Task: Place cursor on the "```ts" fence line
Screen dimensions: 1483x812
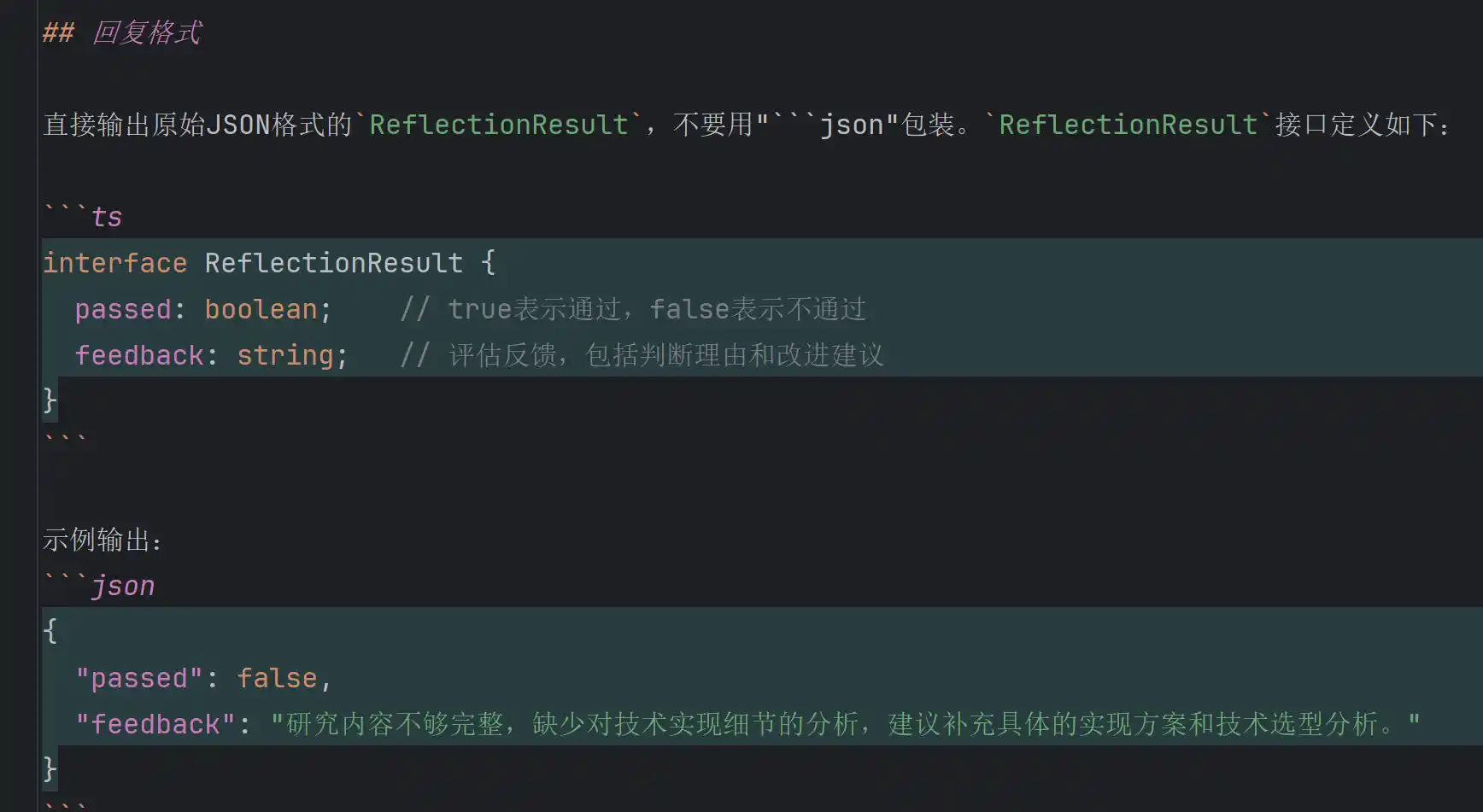Action: [84, 217]
